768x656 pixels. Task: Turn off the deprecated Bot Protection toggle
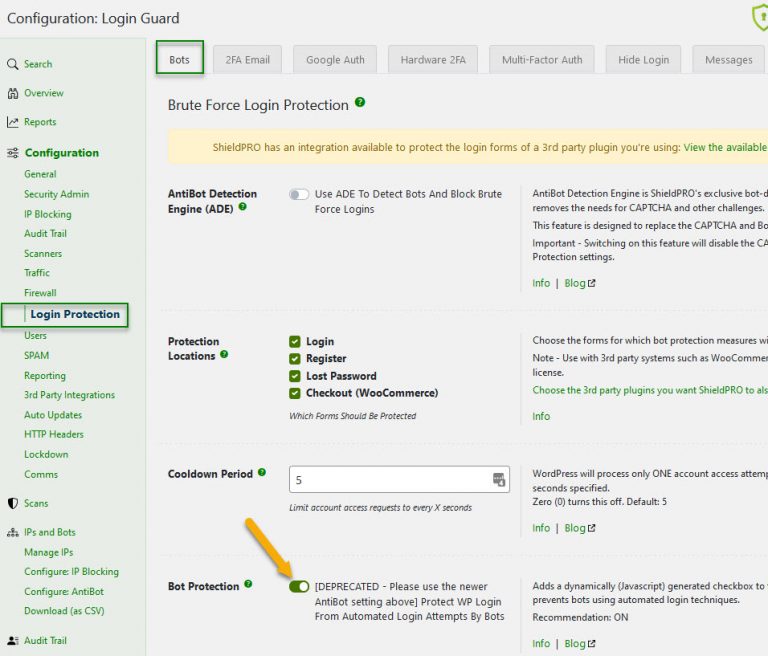point(299,586)
